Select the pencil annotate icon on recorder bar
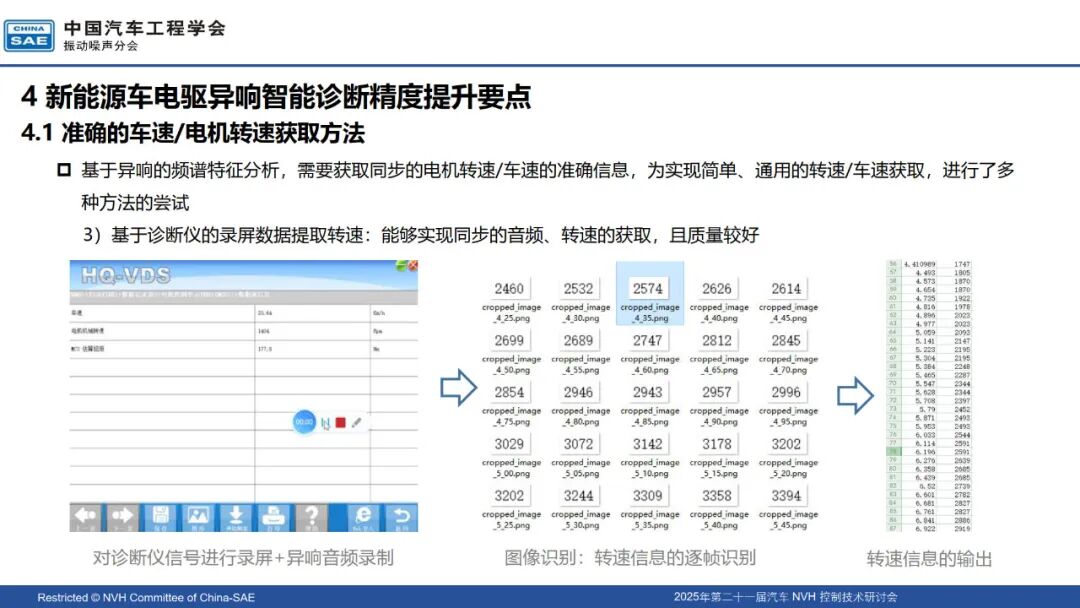Screen dimensions: 1080x608 click(356, 423)
